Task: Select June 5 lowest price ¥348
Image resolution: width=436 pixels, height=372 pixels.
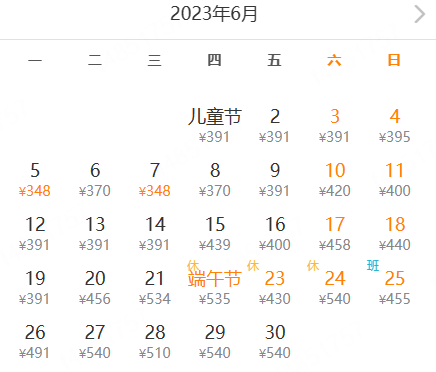Action: pos(35,180)
